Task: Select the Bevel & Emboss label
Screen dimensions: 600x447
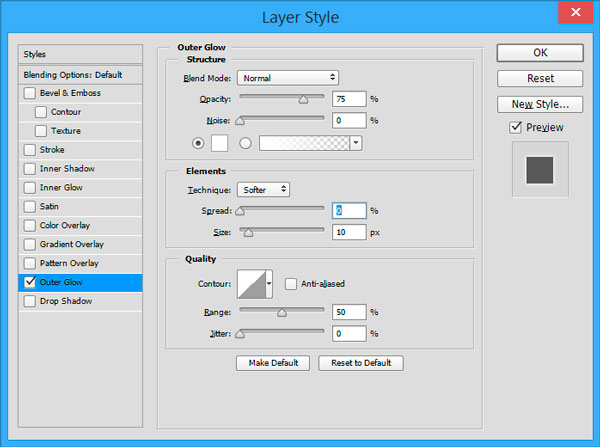Action: 70,93
